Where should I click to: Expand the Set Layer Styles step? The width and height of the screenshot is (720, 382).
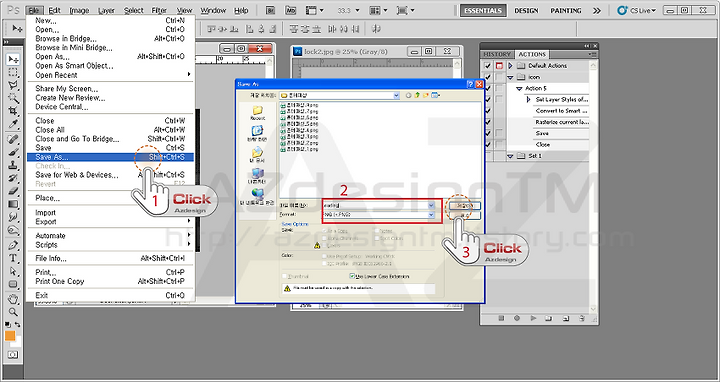(x=528, y=99)
